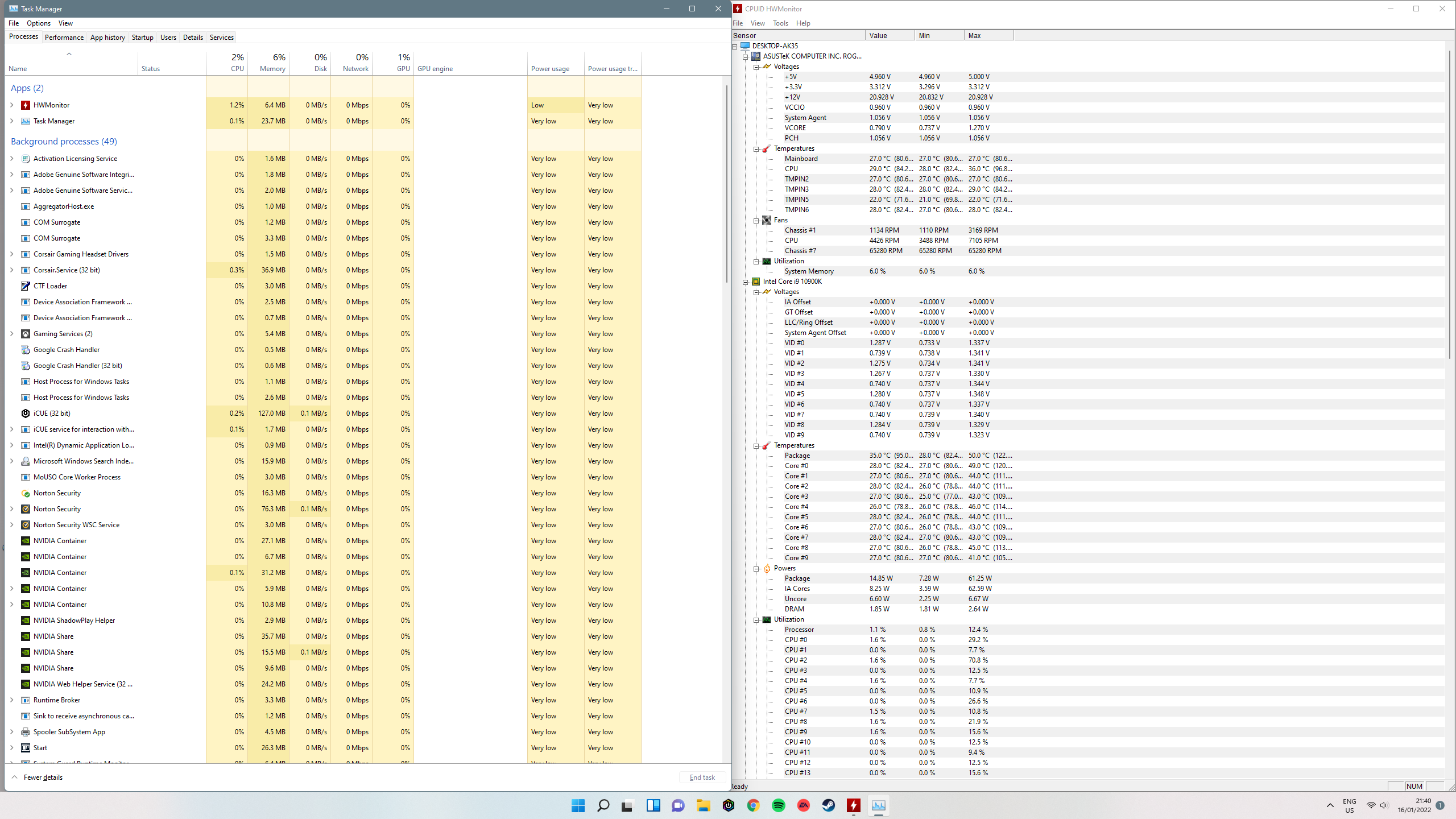Open Spotify from the taskbar
Viewport: 1456px width, 819px height.
point(779,805)
